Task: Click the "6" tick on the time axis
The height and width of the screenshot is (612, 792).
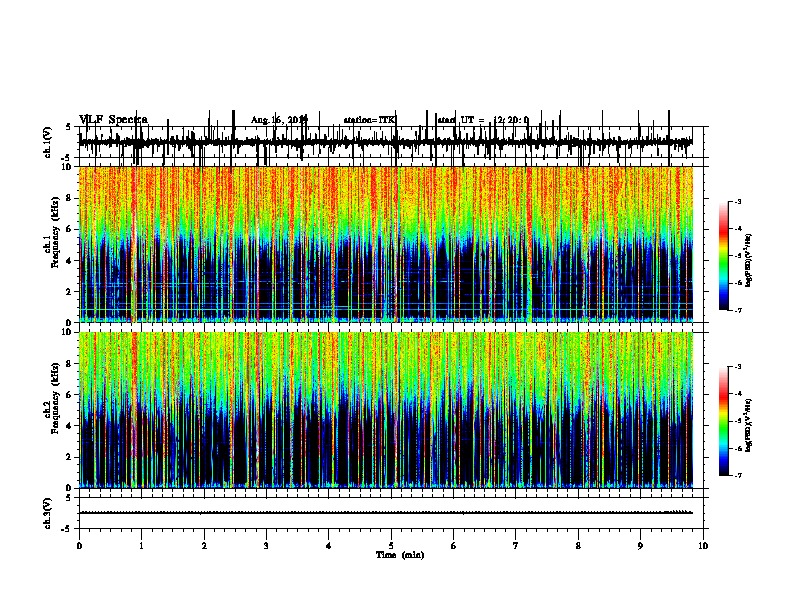Action: [454, 546]
